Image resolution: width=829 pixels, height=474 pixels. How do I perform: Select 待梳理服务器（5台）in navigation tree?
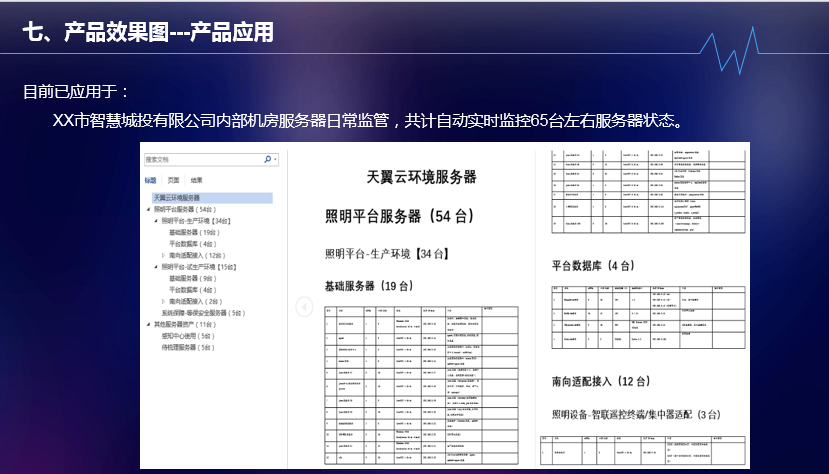click(188, 348)
